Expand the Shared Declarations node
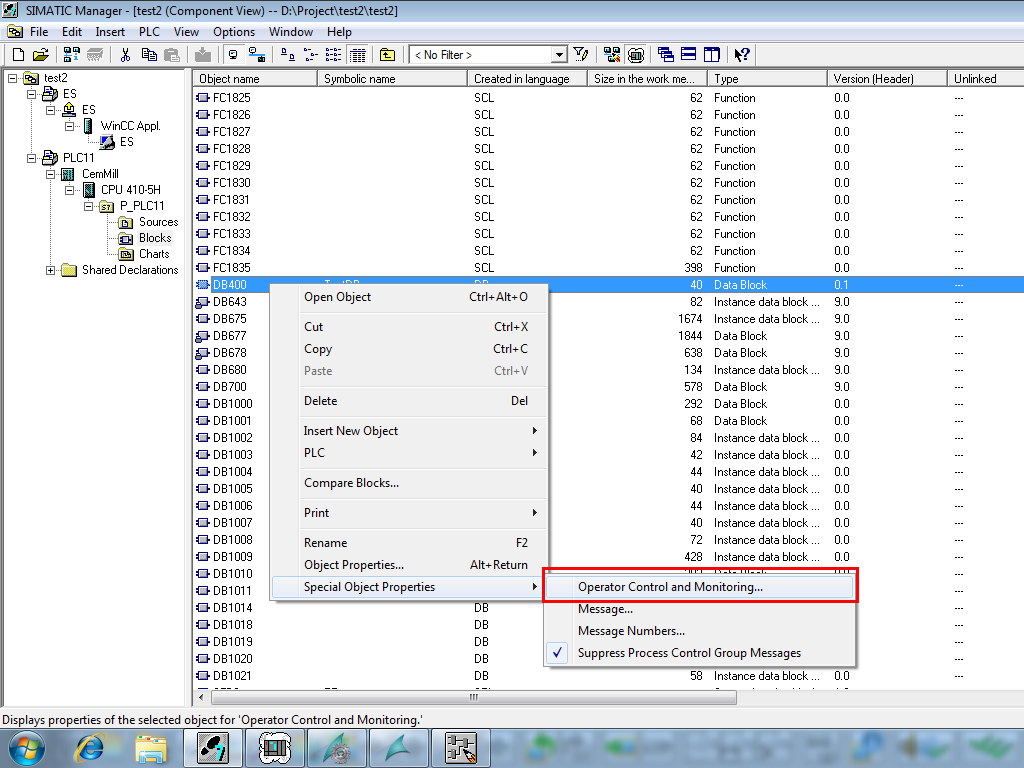The width and height of the screenshot is (1024, 768). coord(50,270)
